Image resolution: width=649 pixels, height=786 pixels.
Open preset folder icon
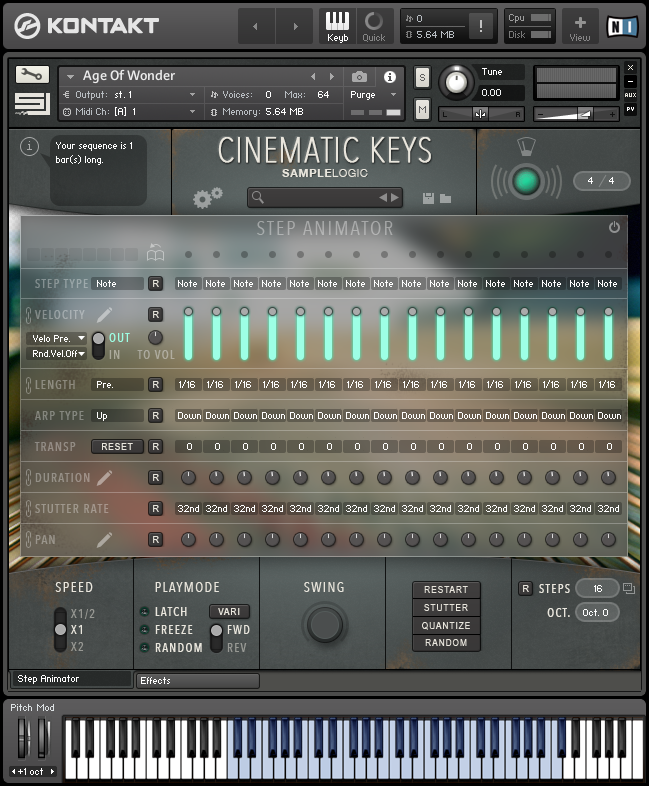point(446,199)
